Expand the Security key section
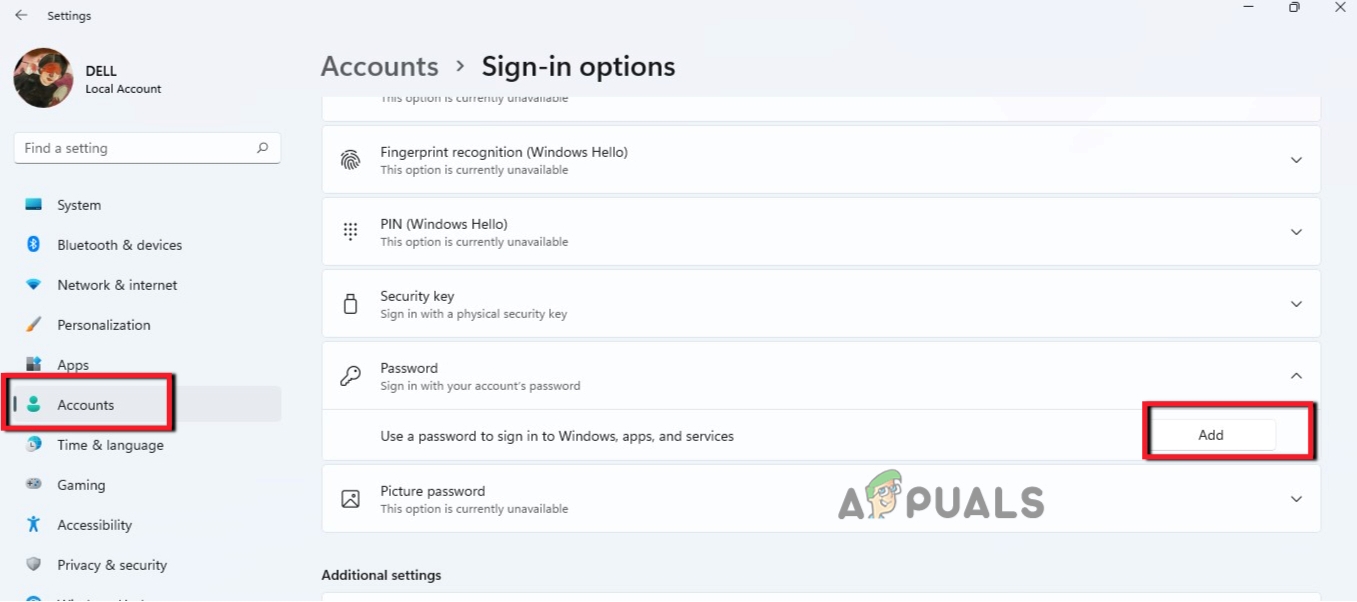This screenshot has width=1357, height=602. pyautogui.click(x=1296, y=304)
